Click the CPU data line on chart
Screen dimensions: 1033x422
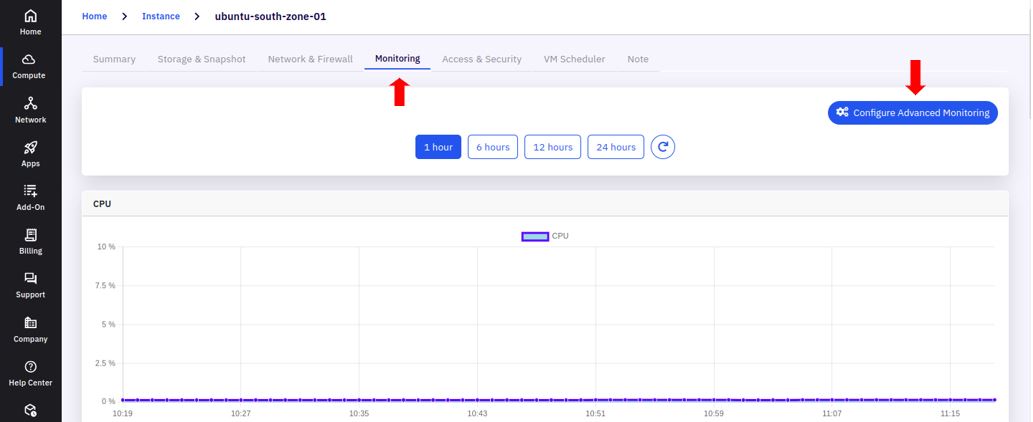point(559,400)
